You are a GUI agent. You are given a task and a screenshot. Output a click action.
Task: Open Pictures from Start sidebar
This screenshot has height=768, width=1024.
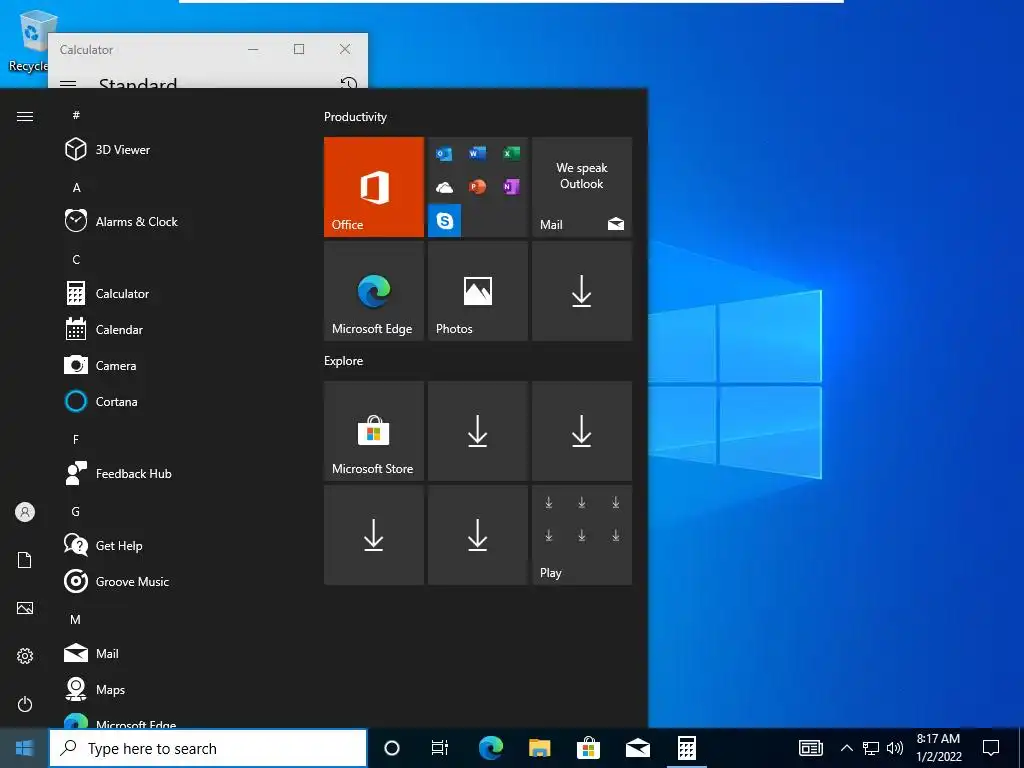25,608
